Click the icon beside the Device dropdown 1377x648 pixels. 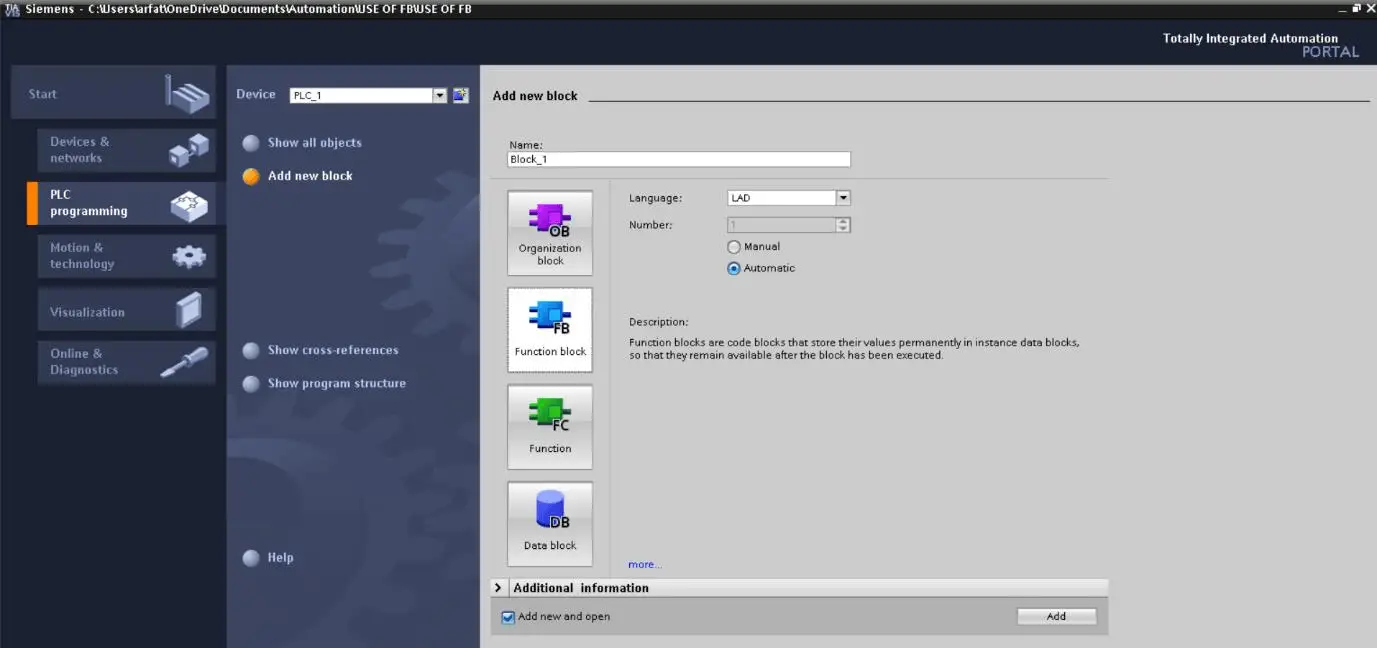460,95
